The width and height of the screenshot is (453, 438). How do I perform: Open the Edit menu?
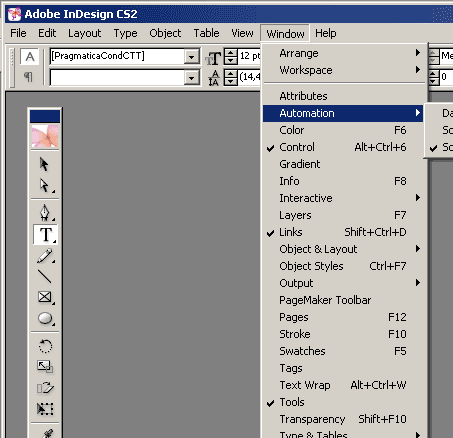[x=47, y=33]
